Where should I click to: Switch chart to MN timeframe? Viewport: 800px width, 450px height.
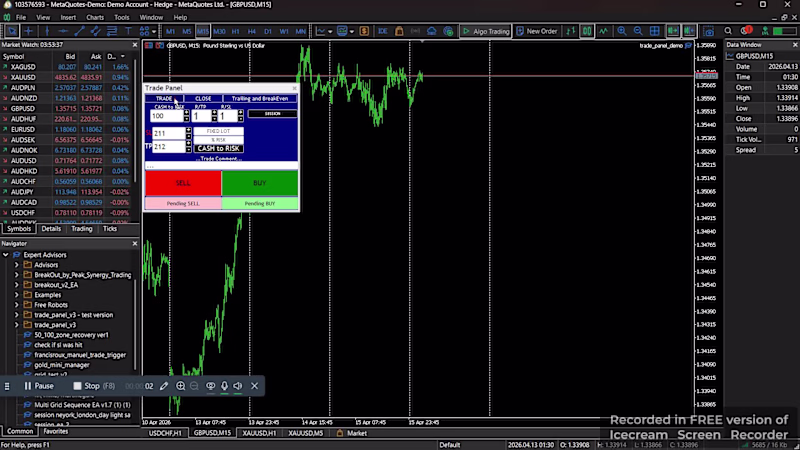coord(301,31)
